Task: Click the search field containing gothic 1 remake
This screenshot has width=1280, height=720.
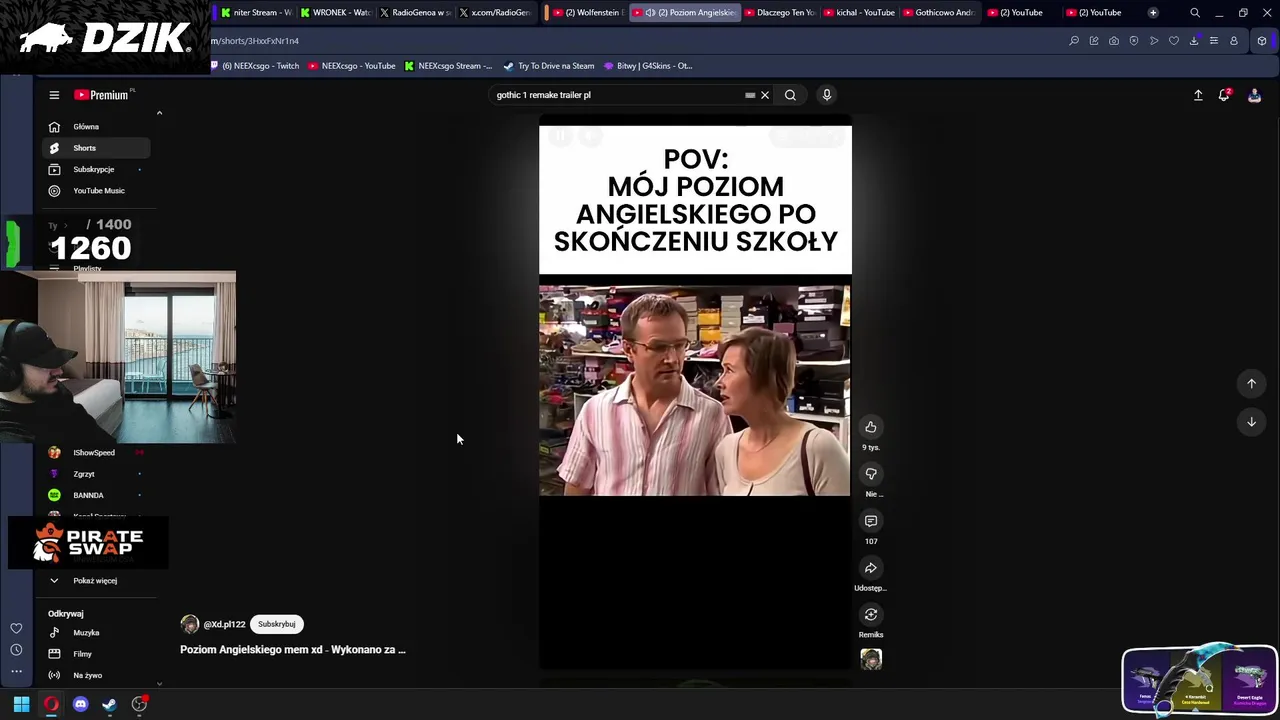Action: pos(615,95)
